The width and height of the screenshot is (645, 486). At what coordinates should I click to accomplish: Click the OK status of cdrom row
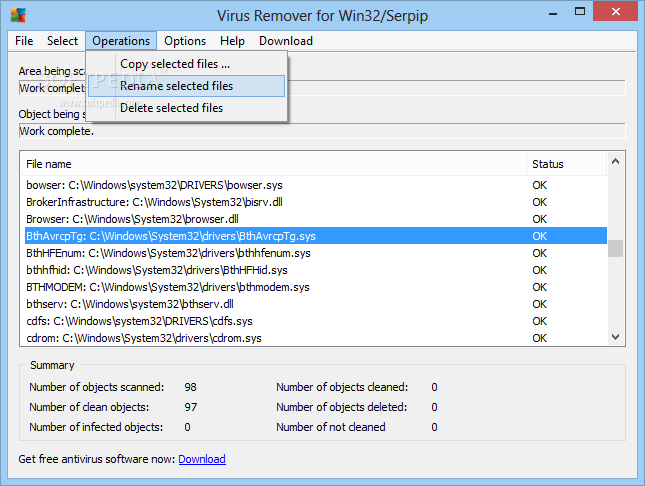[539, 338]
